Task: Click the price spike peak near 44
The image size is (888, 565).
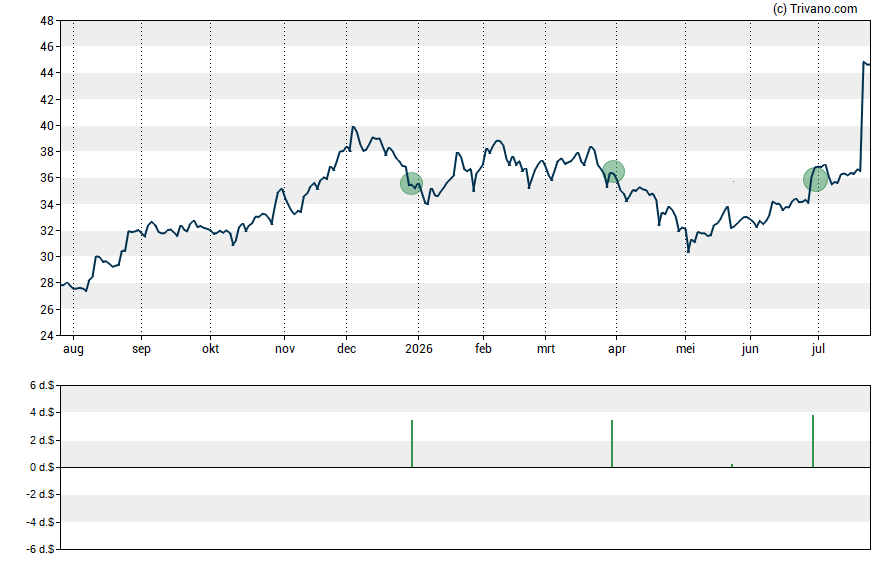Action: [864, 62]
